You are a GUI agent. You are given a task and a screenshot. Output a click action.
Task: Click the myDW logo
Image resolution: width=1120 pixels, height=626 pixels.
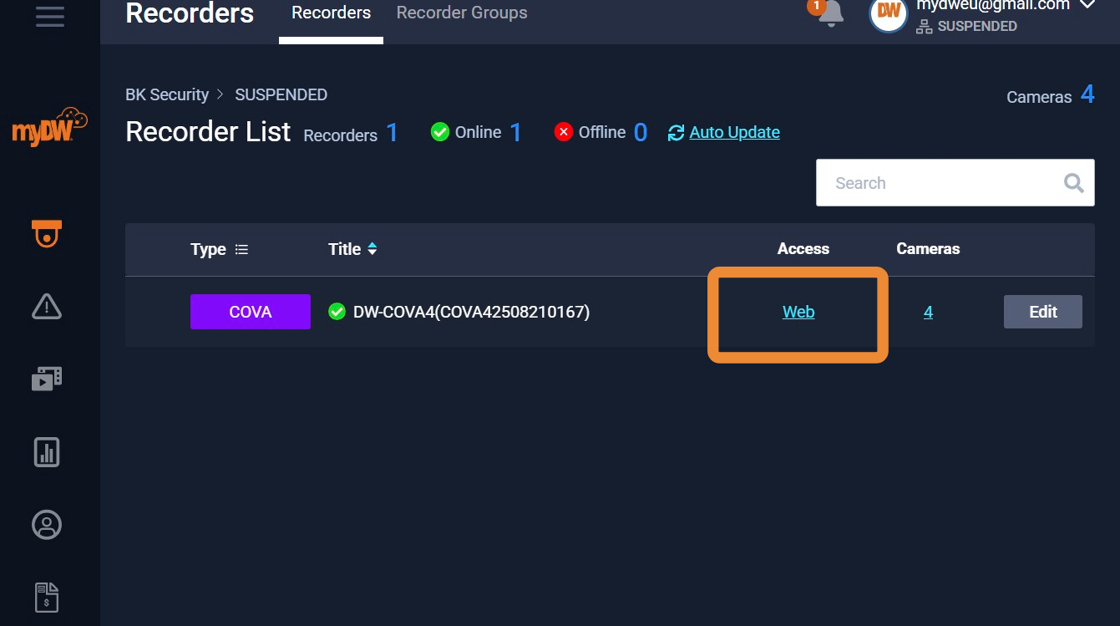click(x=50, y=127)
